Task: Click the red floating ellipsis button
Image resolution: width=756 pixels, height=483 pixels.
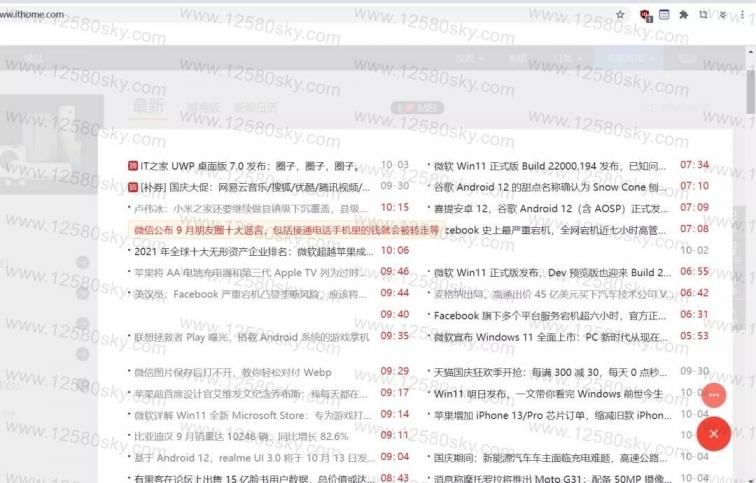Action: (x=714, y=395)
